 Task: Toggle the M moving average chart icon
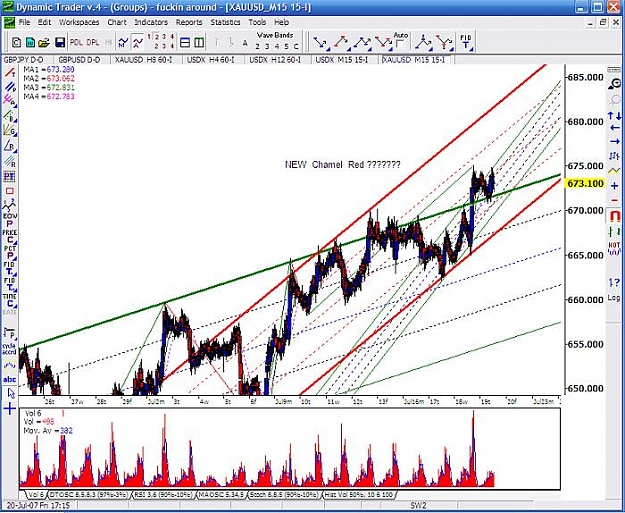coord(123,42)
